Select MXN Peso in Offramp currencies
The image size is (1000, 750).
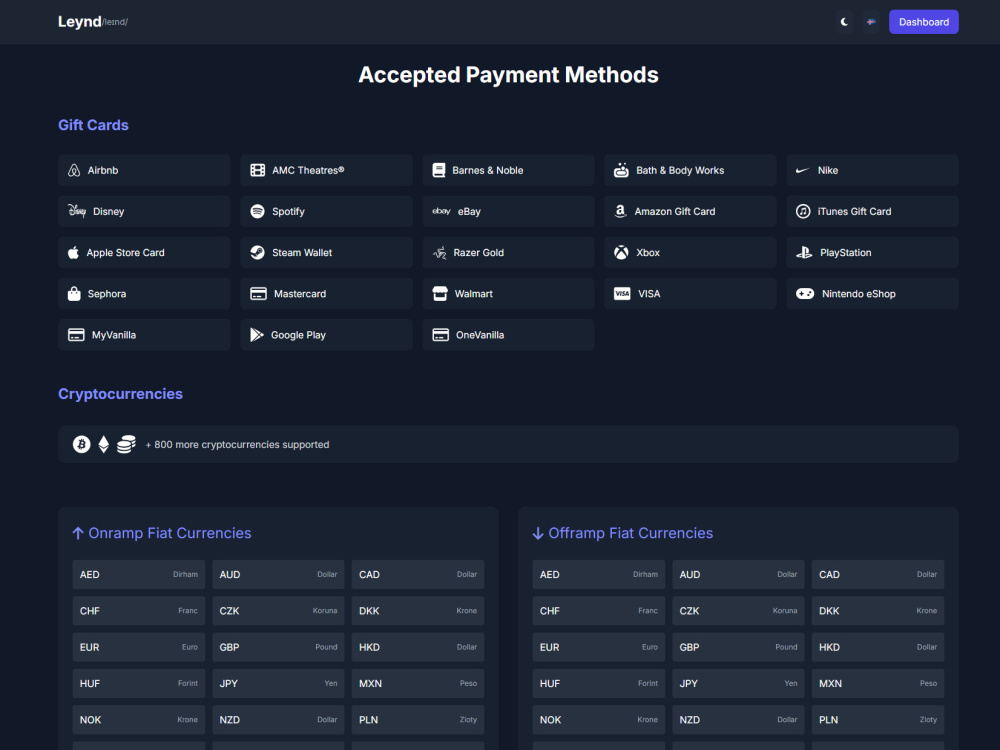point(878,684)
